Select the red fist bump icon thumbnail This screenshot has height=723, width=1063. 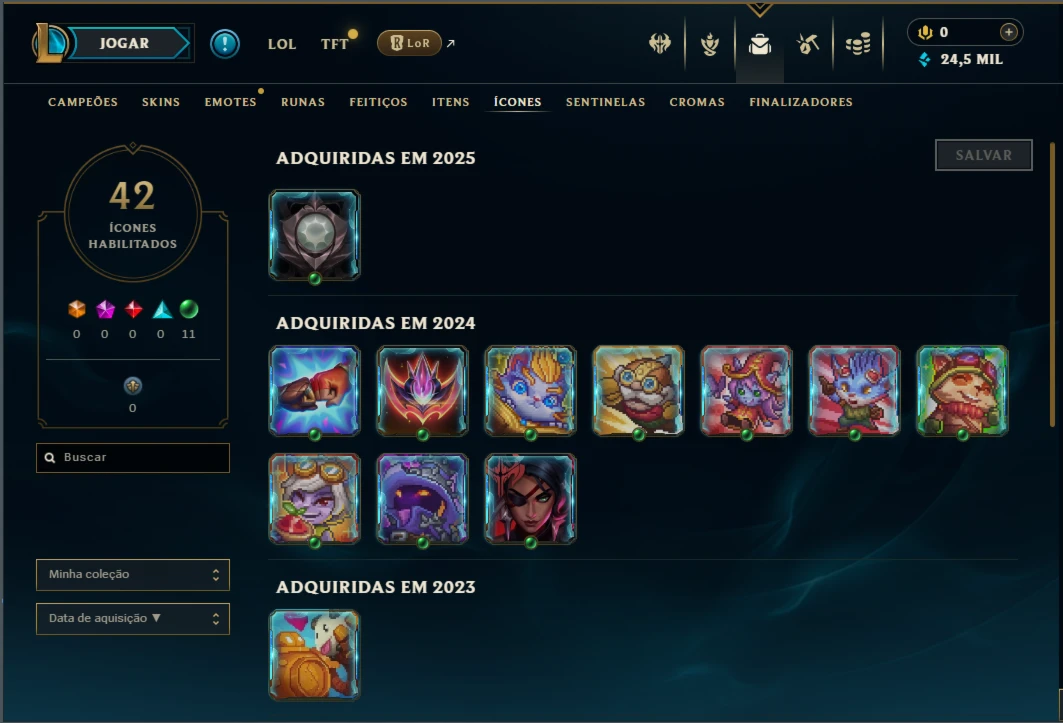[x=315, y=391]
